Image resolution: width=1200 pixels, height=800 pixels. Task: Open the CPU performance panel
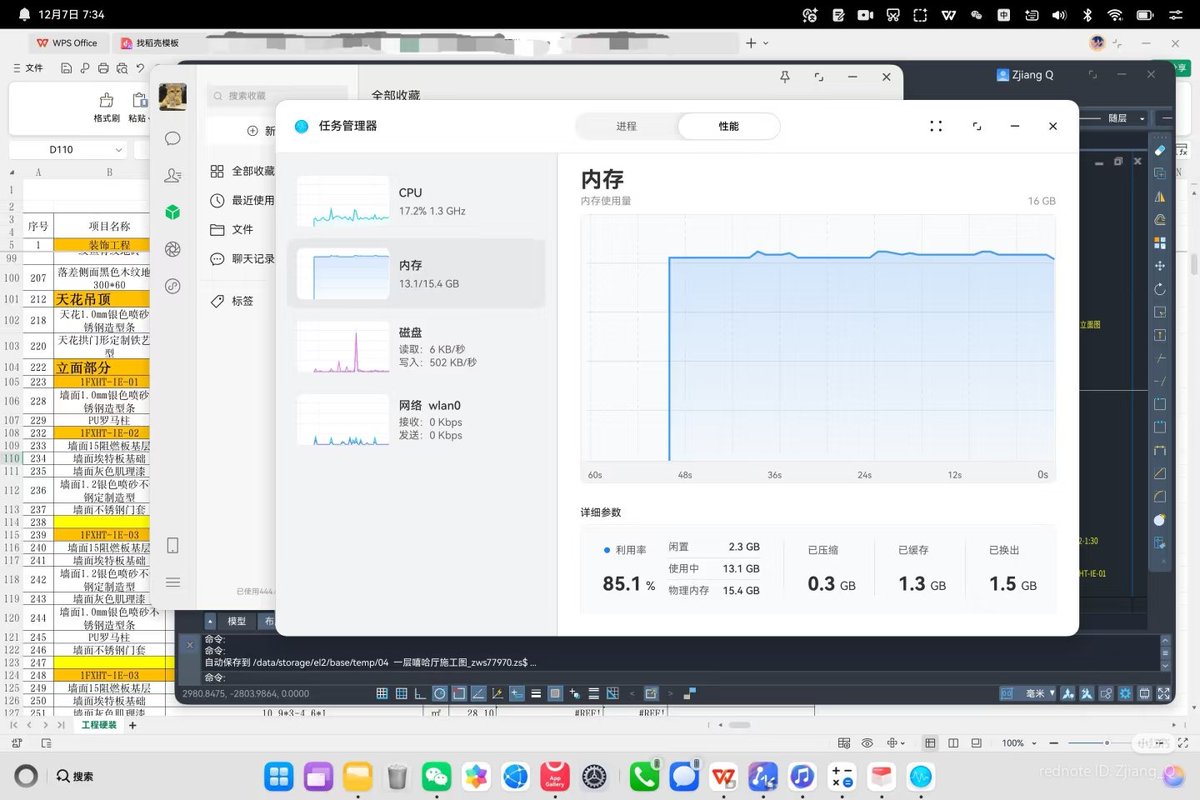click(416, 201)
